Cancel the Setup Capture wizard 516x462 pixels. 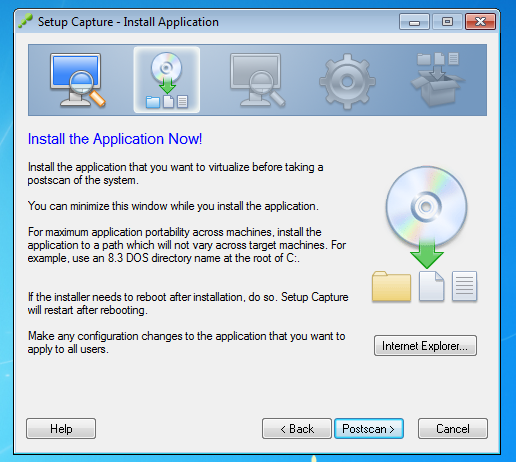(x=453, y=429)
